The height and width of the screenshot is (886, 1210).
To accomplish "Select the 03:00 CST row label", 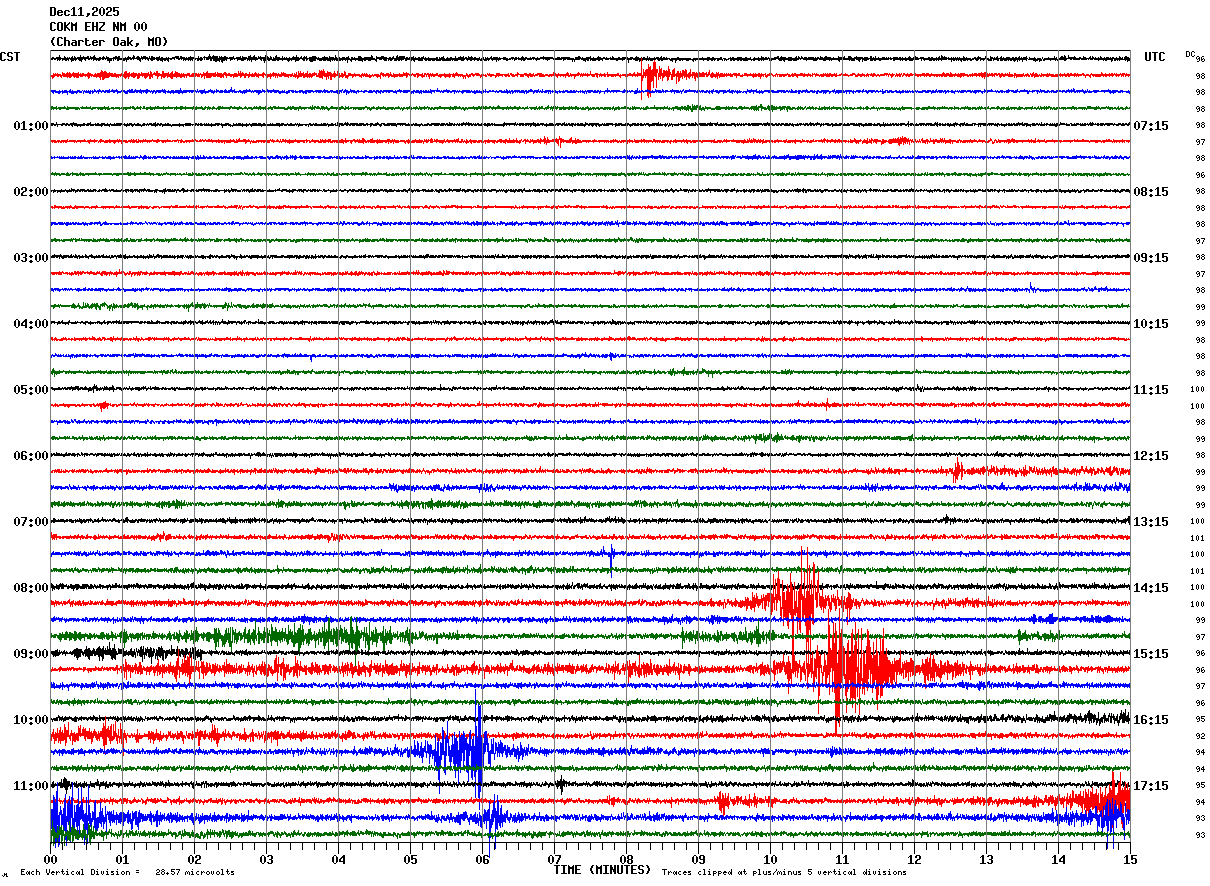I will coord(31,258).
